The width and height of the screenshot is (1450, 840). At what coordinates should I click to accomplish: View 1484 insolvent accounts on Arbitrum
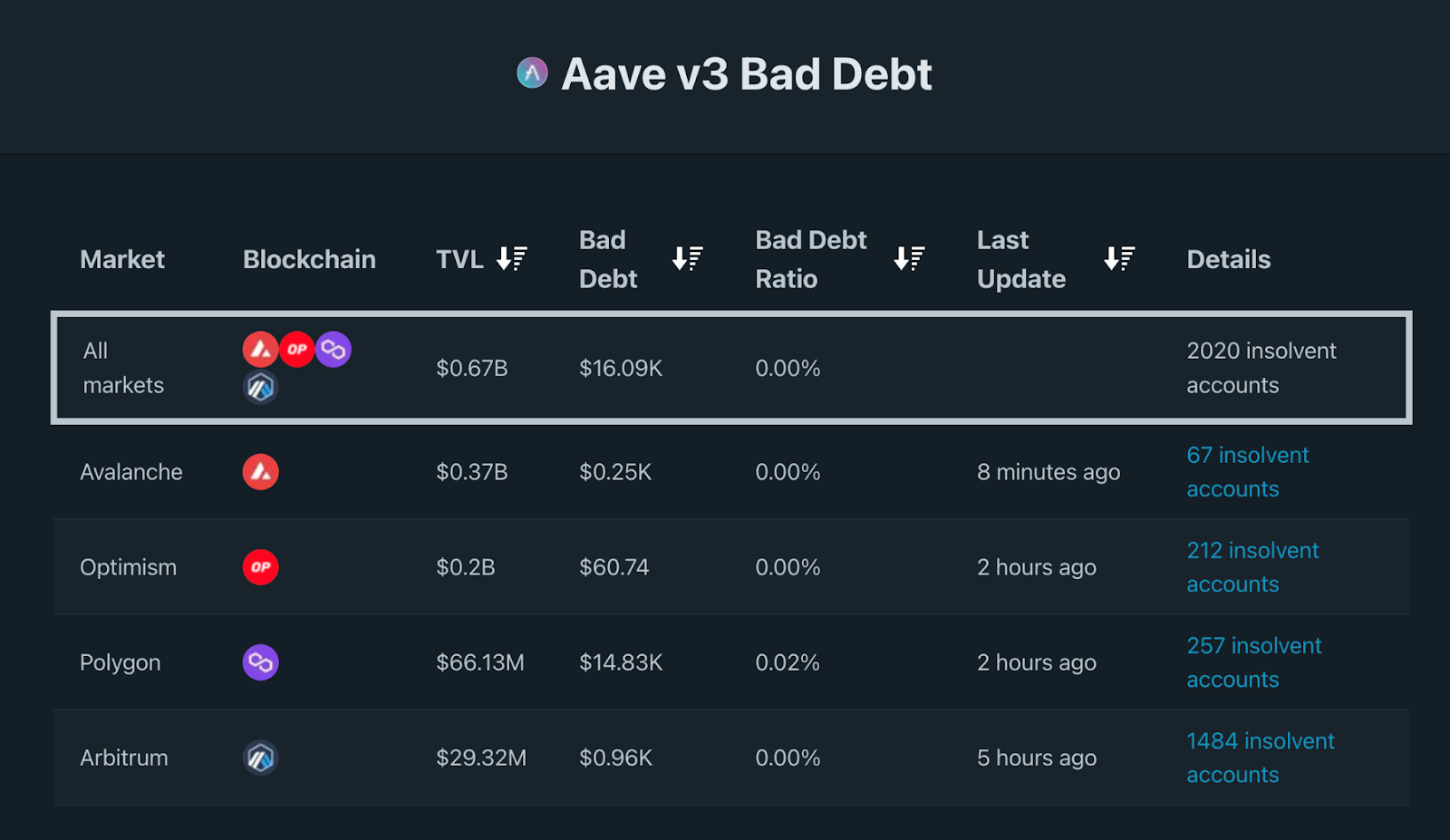(x=1260, y=758)
